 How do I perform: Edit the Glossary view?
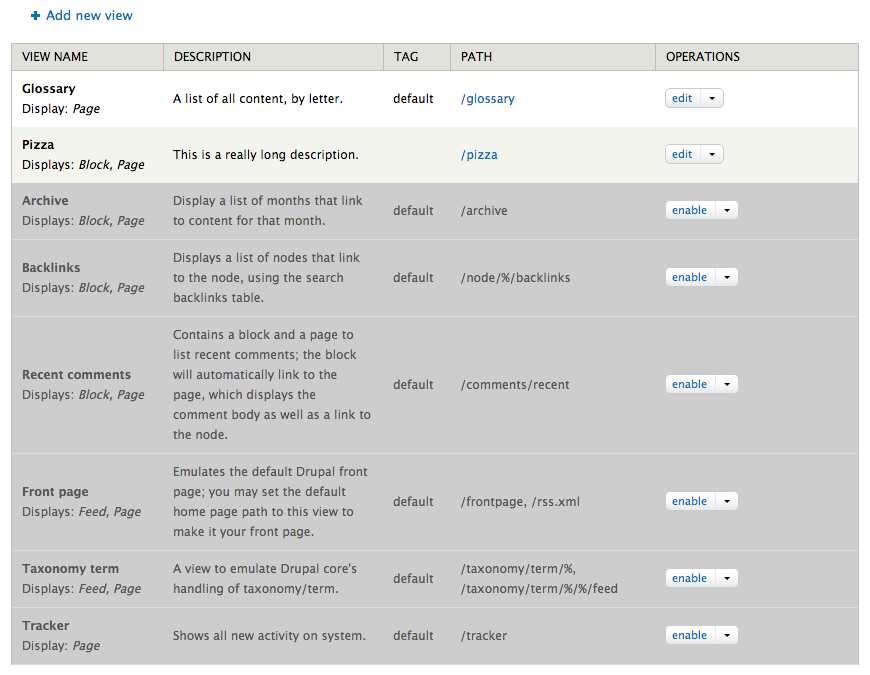coord(682,98)
